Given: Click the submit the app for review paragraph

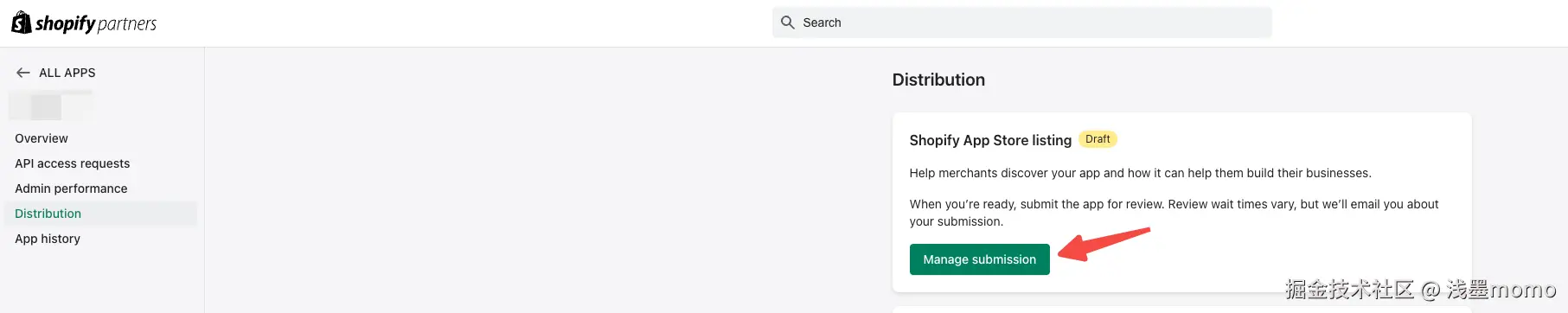Looking at the screenshot, I should pyautogui.click(x=1174, y=213).
